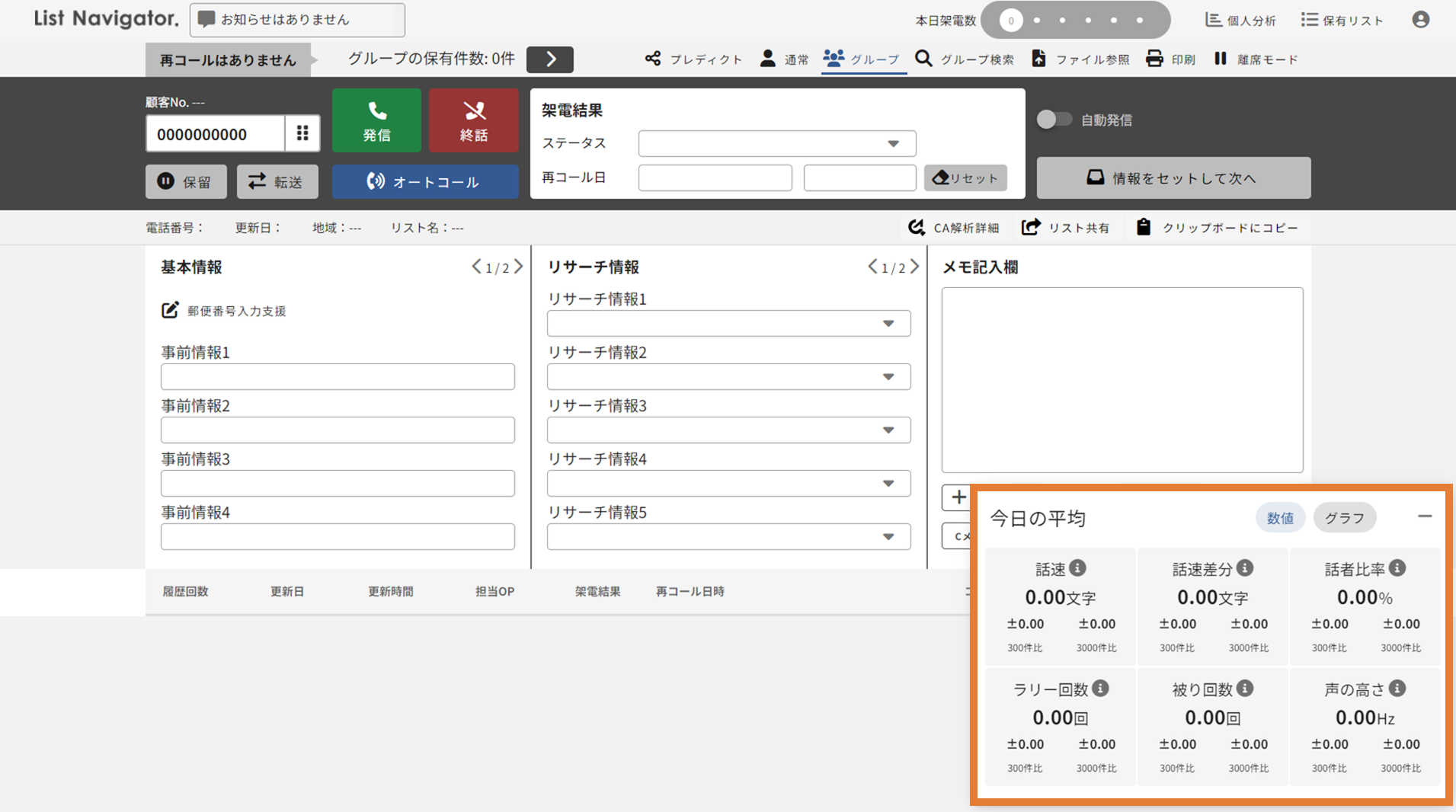Image resolution: width=1456 pixels, height=812 pixels.
Task: Click the user account profile icon
Action: click(x=1420, y=20)
